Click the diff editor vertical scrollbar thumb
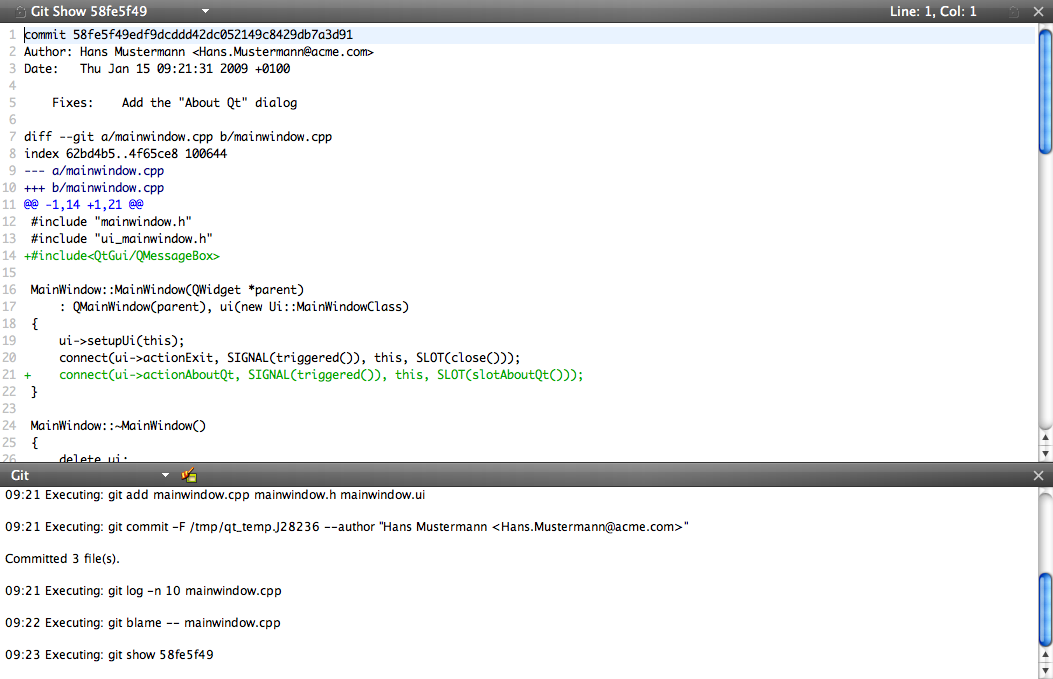 click(1046, 92)
